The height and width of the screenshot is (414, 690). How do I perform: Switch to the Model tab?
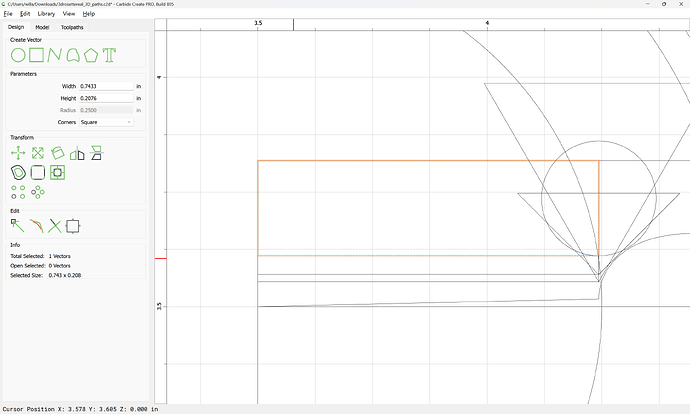[x=42, y=27]
